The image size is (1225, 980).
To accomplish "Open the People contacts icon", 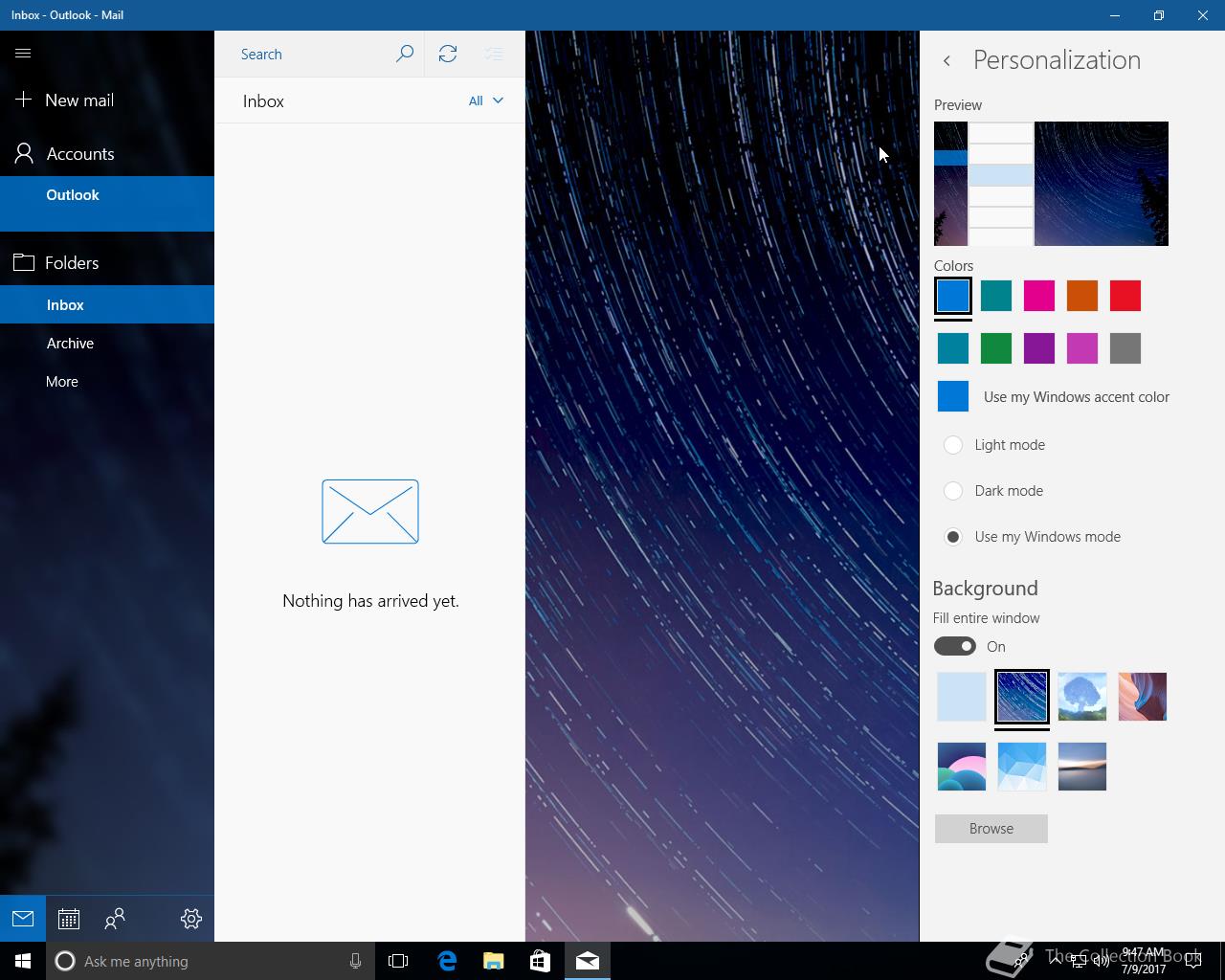I will tap(115, 919).
